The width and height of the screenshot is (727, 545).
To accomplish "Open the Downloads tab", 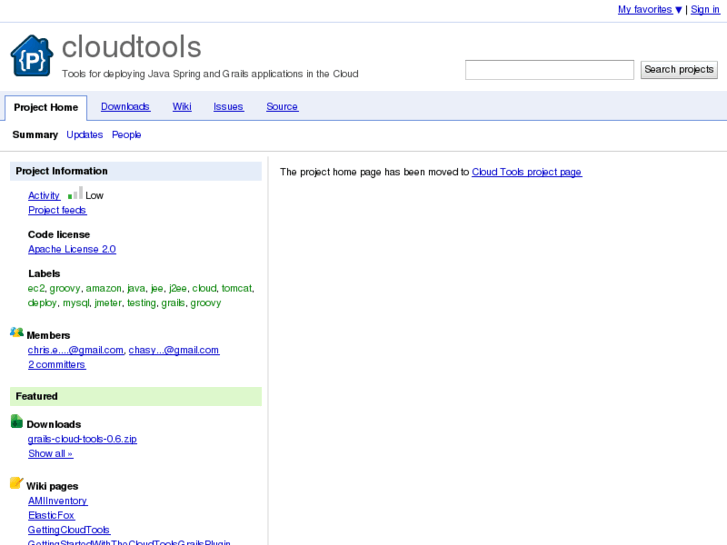I will click(x=125, y=107).
